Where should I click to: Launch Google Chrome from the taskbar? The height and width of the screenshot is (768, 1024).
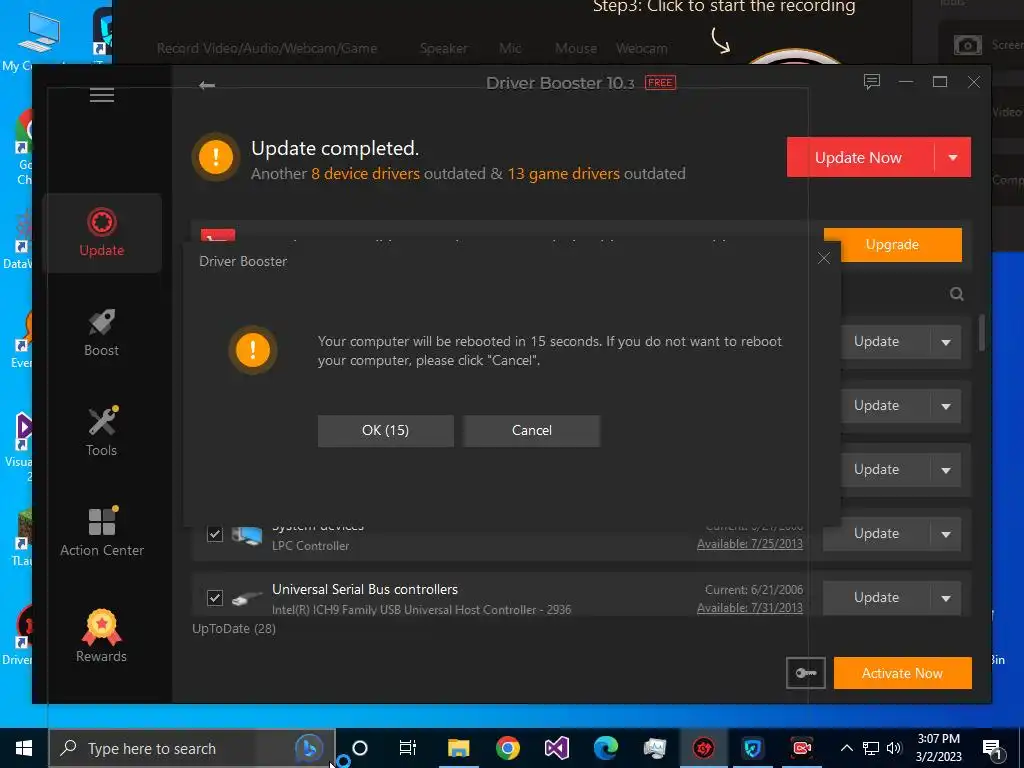507,748
